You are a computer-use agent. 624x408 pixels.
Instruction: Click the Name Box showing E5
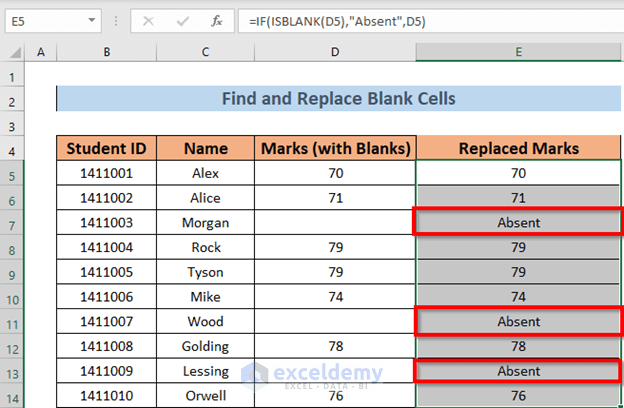click(x=53, y=21)
